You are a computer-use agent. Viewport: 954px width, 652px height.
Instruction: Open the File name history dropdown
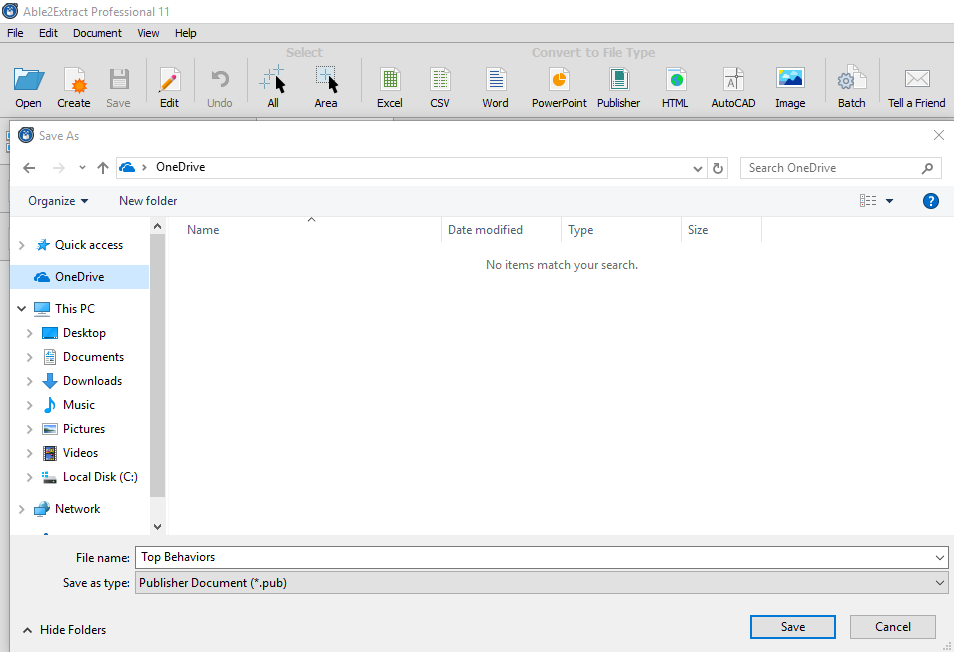940,557
